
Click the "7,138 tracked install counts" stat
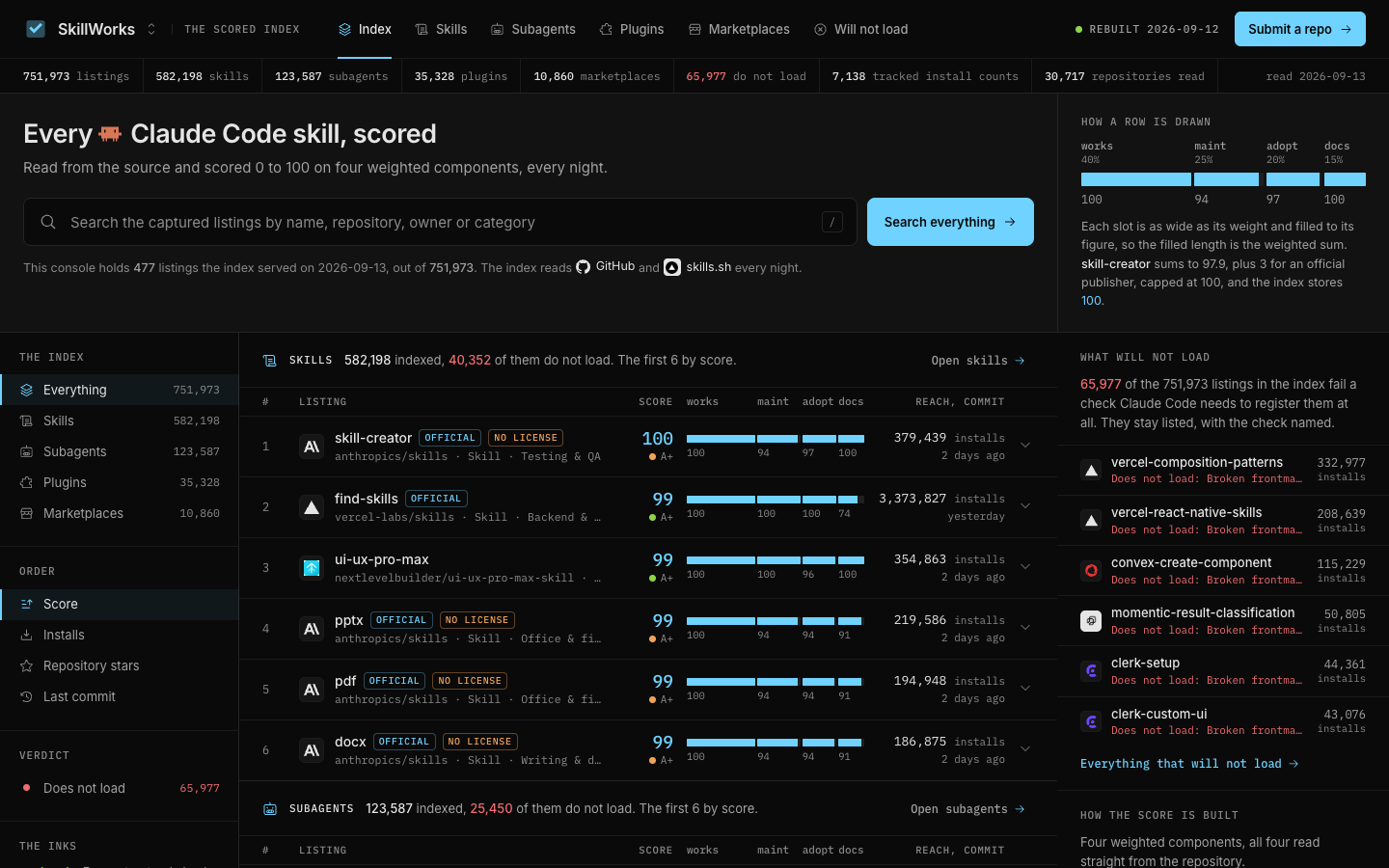(x=925, y=76)
